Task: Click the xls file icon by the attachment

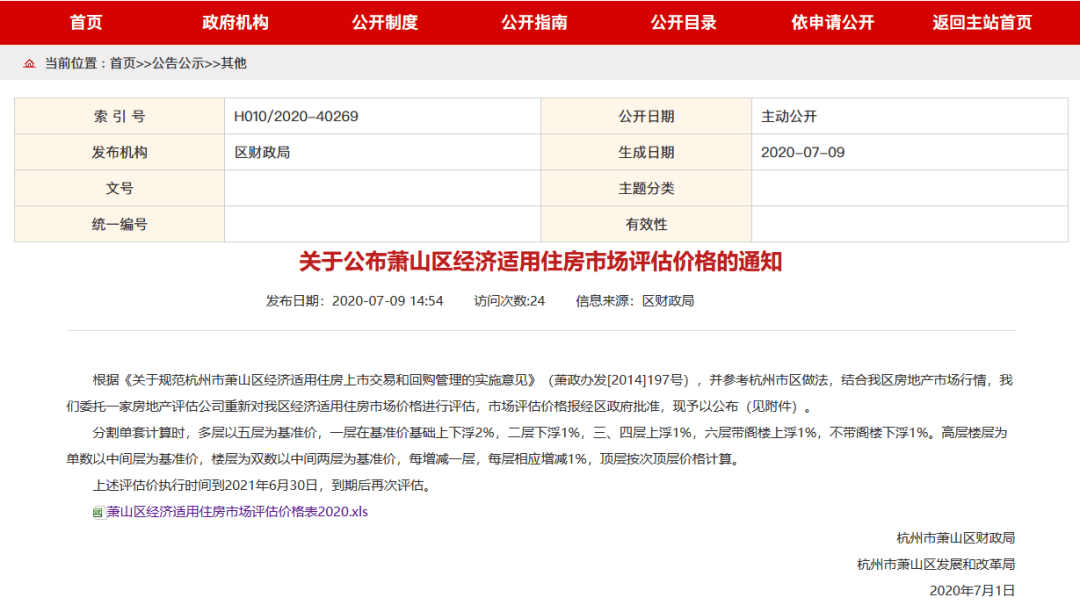Action: [98, 512]
